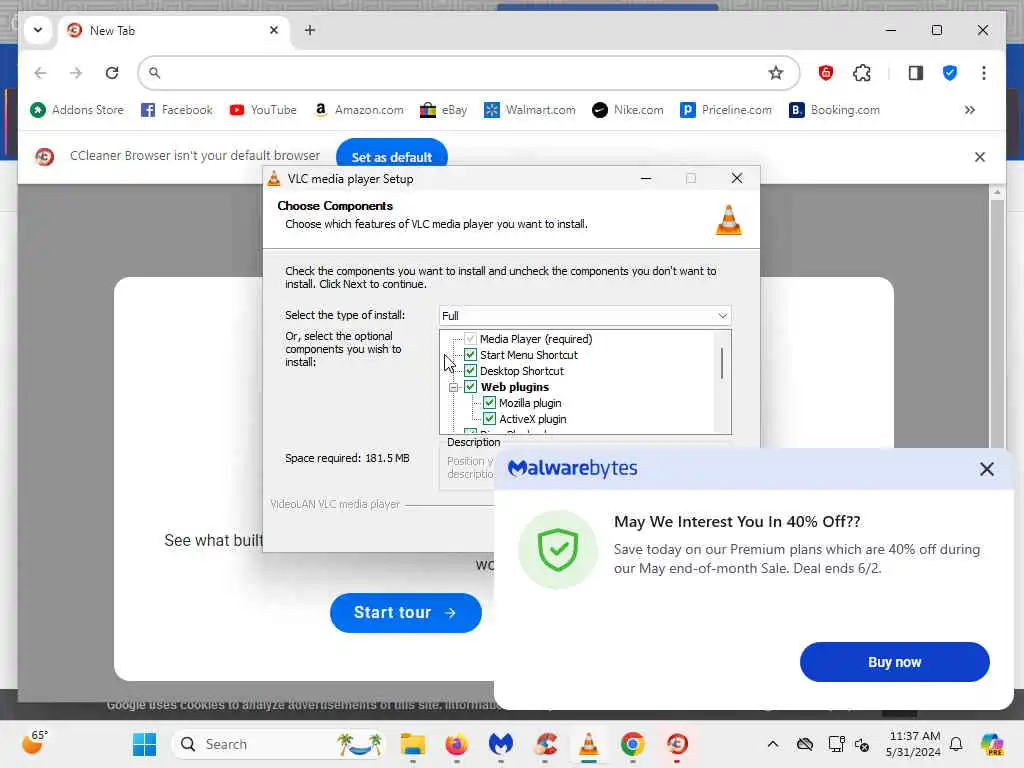Open the Nike.com bookmark
1024x768 pixels.
click(628, 110)
